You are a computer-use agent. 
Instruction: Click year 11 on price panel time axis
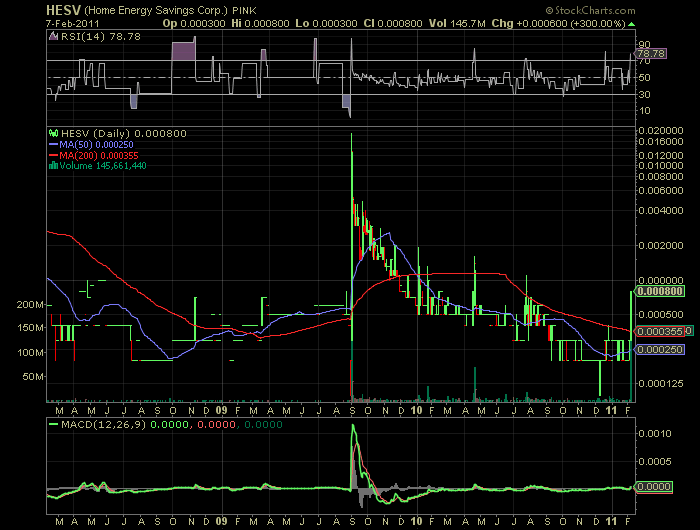[x=611, y=410]
